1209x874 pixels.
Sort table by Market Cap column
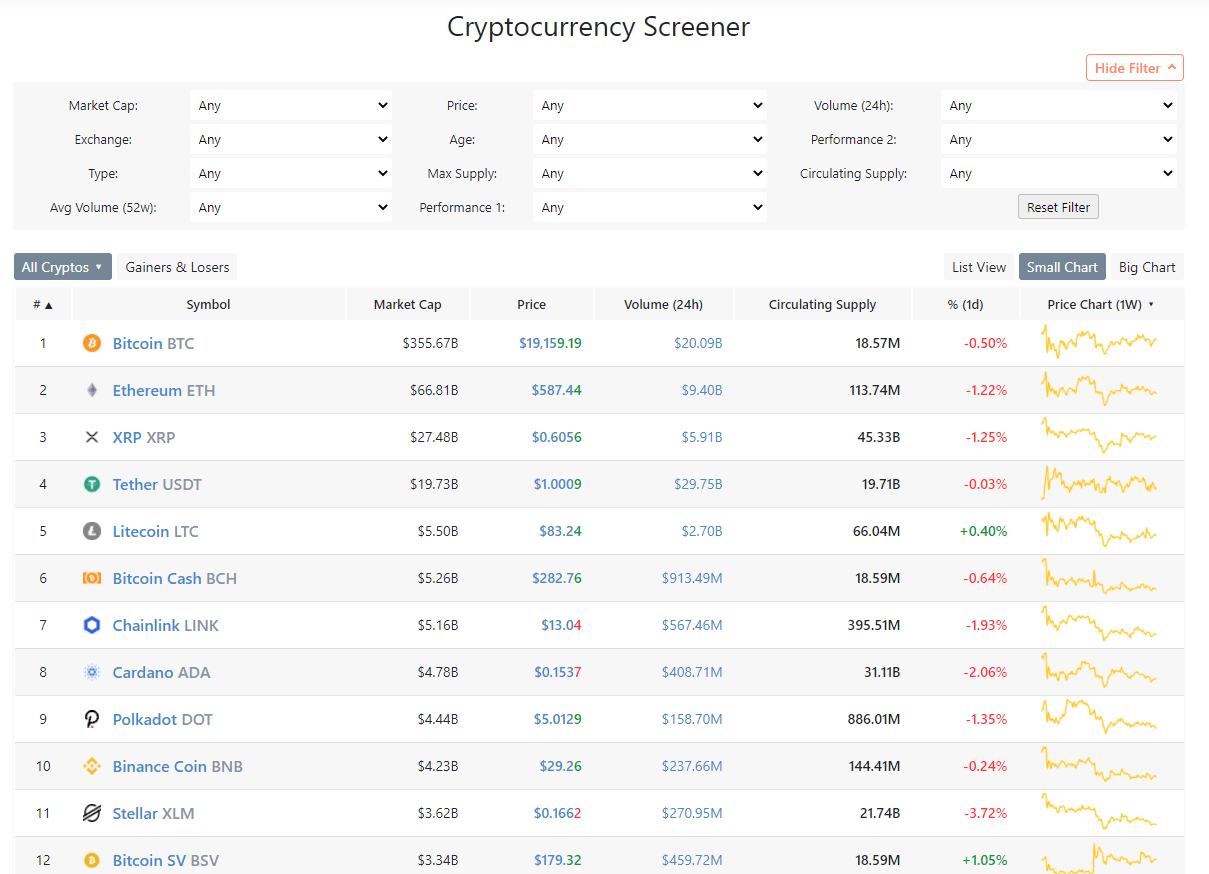(x=407, y=304)
